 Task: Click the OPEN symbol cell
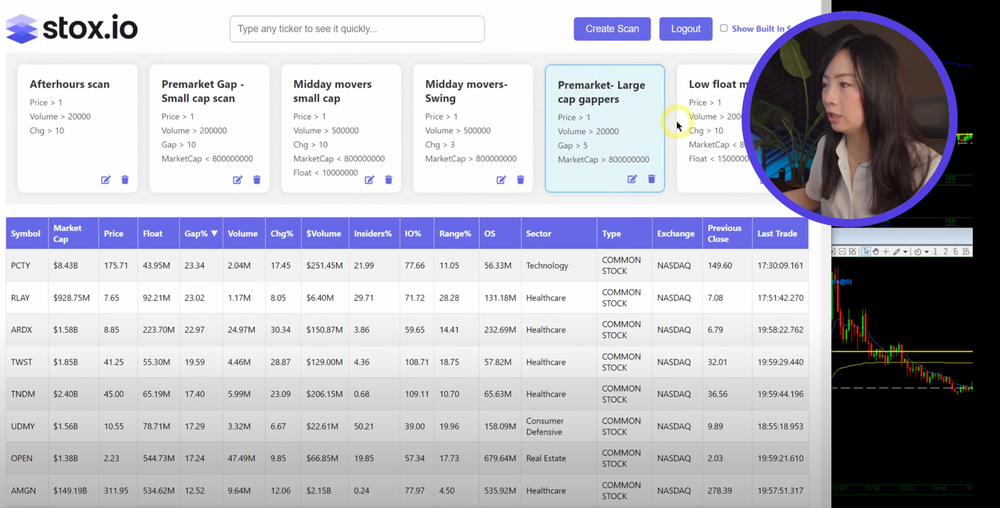pos(27,458)
